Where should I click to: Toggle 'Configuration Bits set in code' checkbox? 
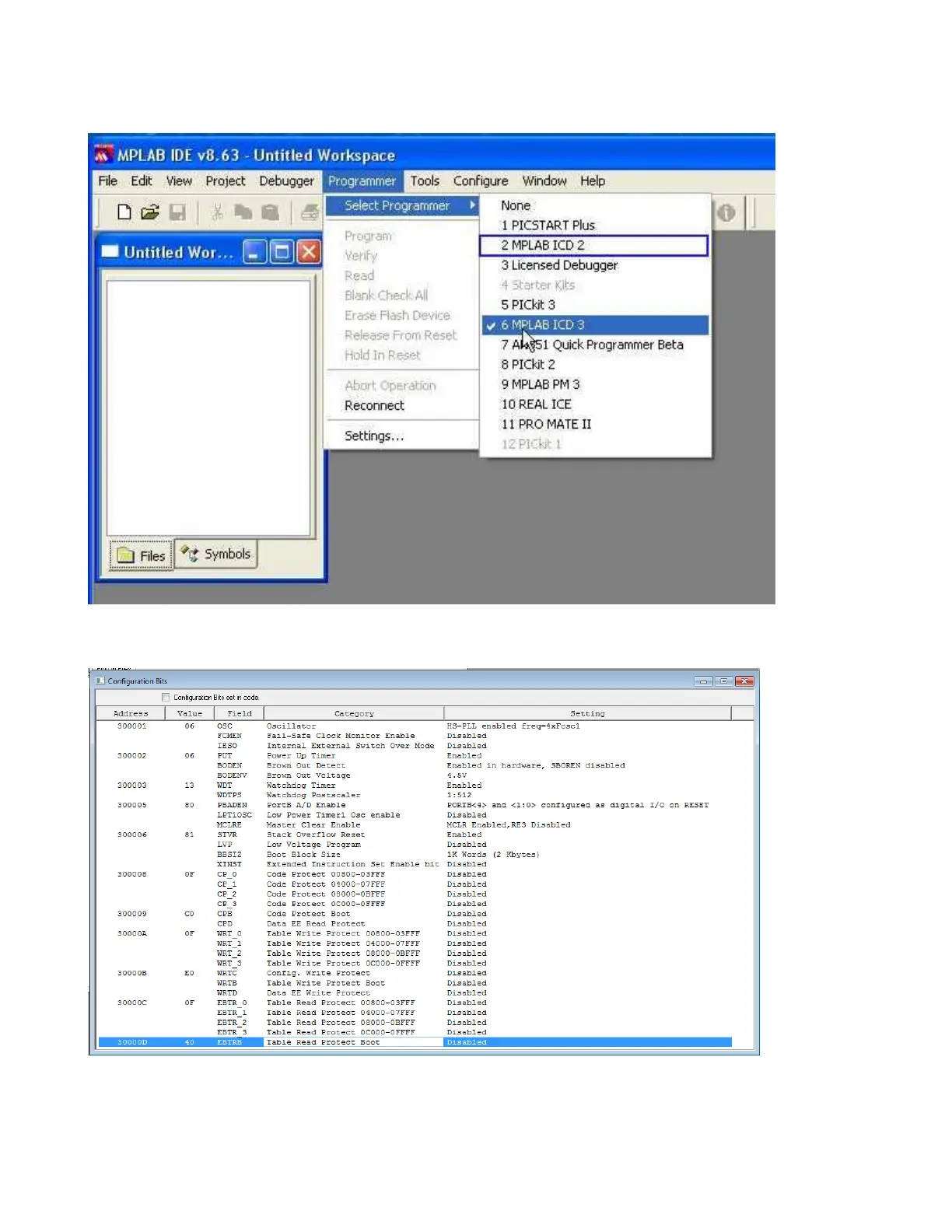coord(165,697)
